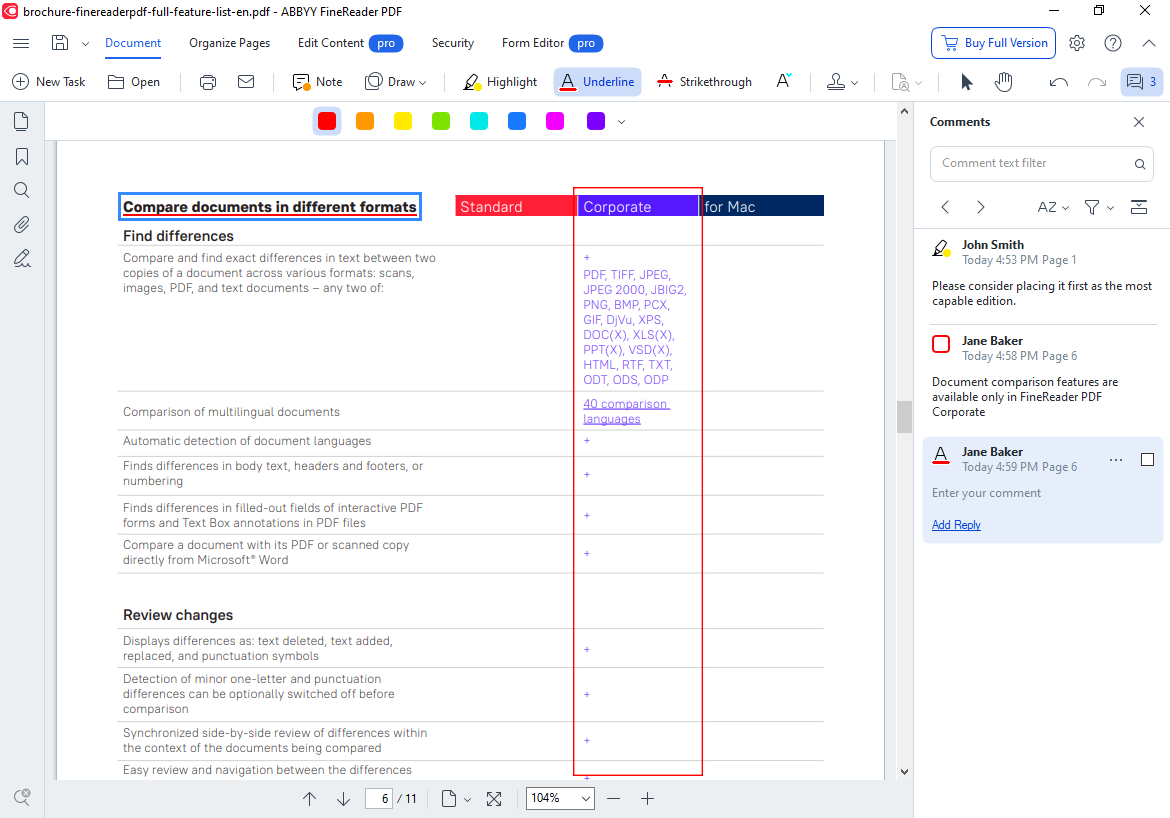Viewport: 1170px width, 818px height.
Task: Click the page number input box
Action: click(x=379, y=799)
